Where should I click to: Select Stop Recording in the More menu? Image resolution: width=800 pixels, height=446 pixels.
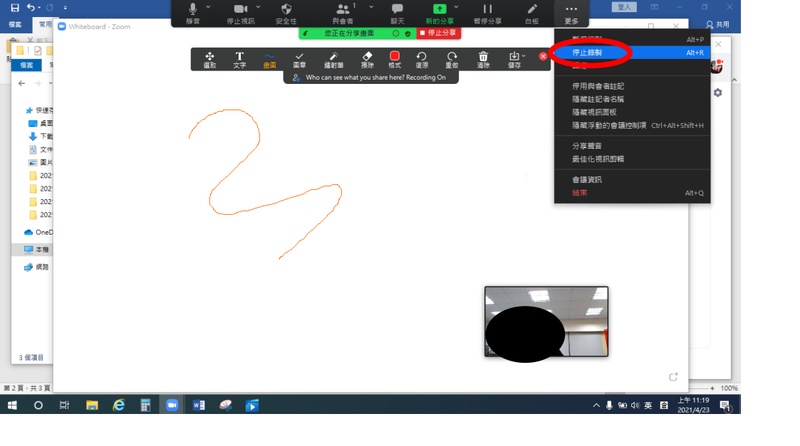click(x=632, y=53)
